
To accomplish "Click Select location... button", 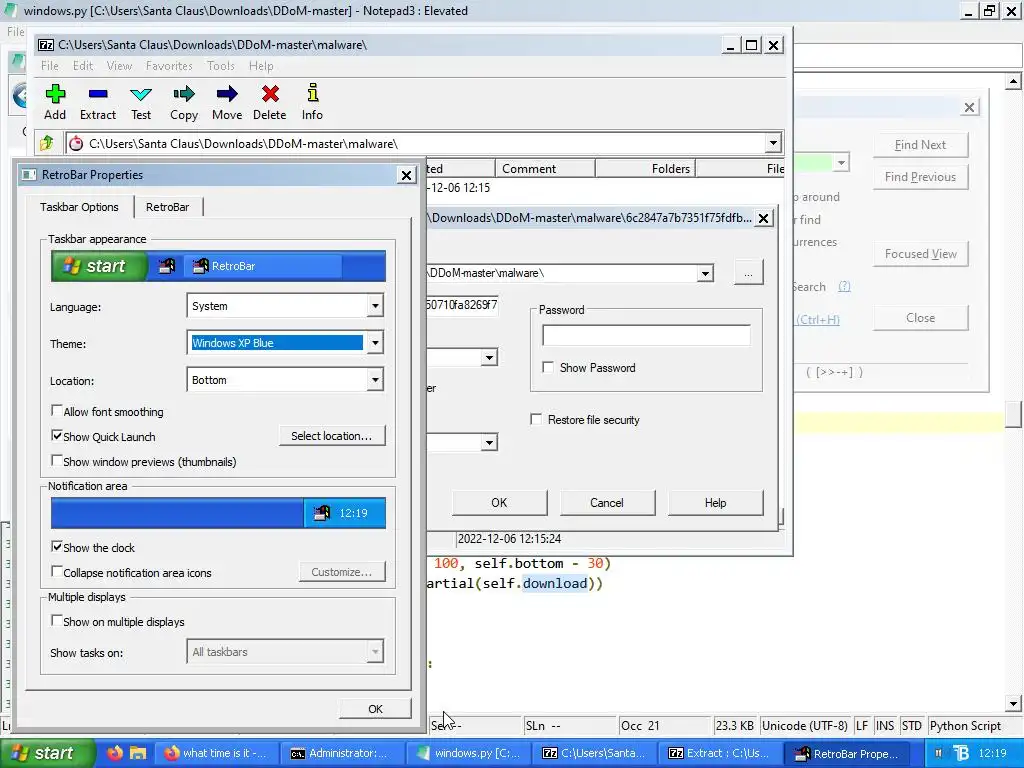I will click(x=332, y=436).
